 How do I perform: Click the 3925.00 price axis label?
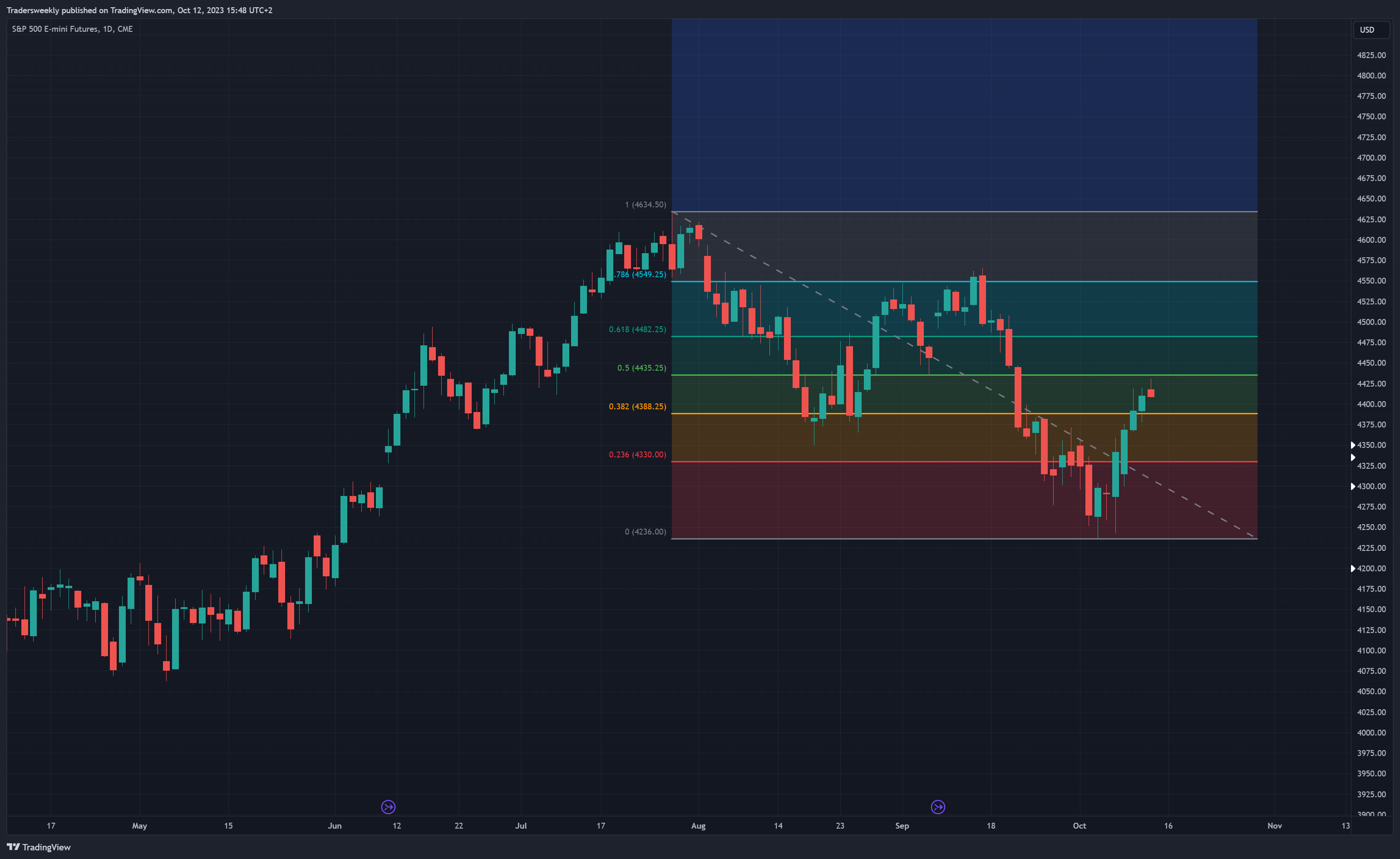click(1371, 794)
